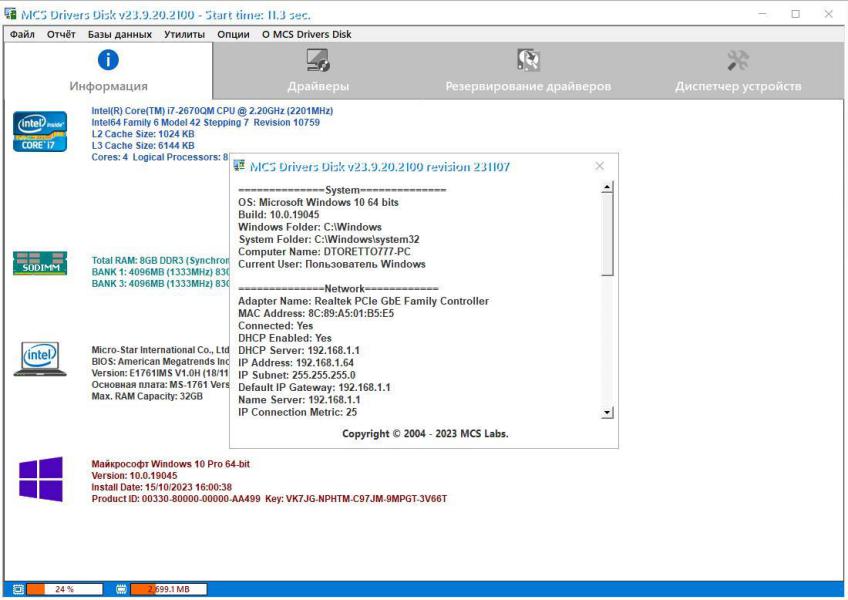
Task: Switch to the Диспетчер устройств tab
Action: tap(738, 71)
